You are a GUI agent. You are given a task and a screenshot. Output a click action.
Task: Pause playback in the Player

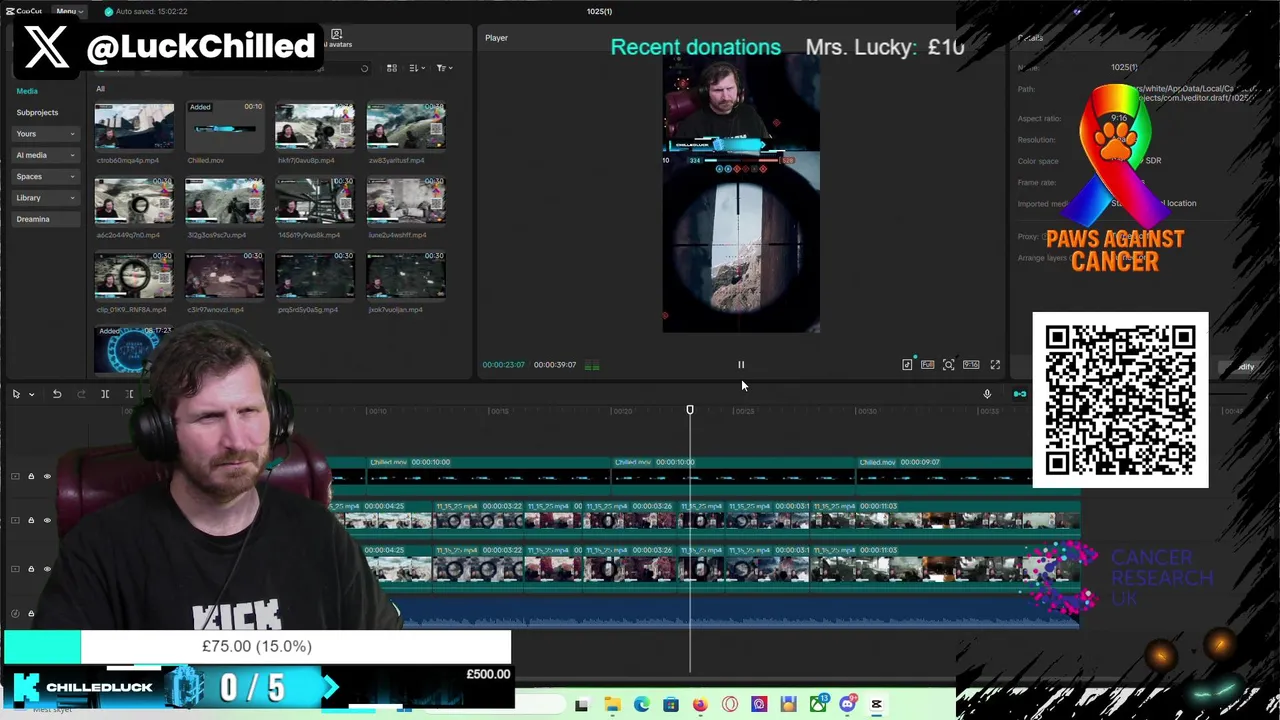(x=741, y=365)
